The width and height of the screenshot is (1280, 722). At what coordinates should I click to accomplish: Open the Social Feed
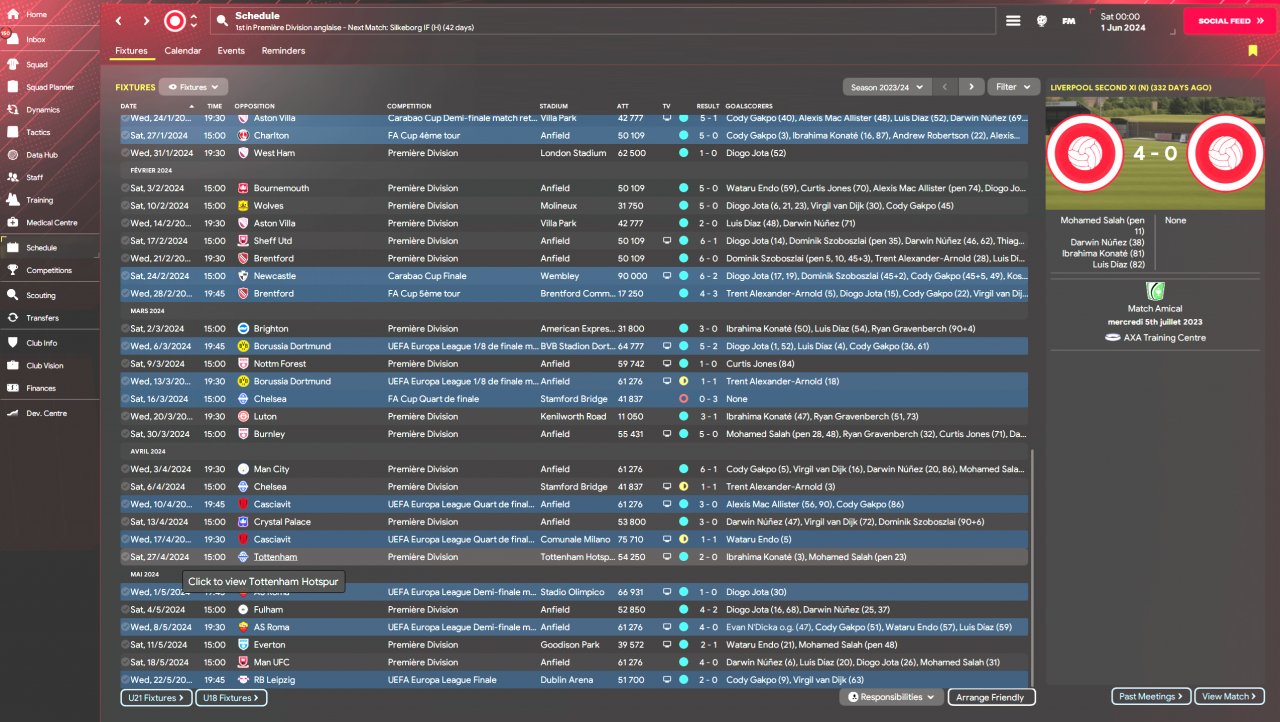pyautogui.click(x=1229, y=21)
